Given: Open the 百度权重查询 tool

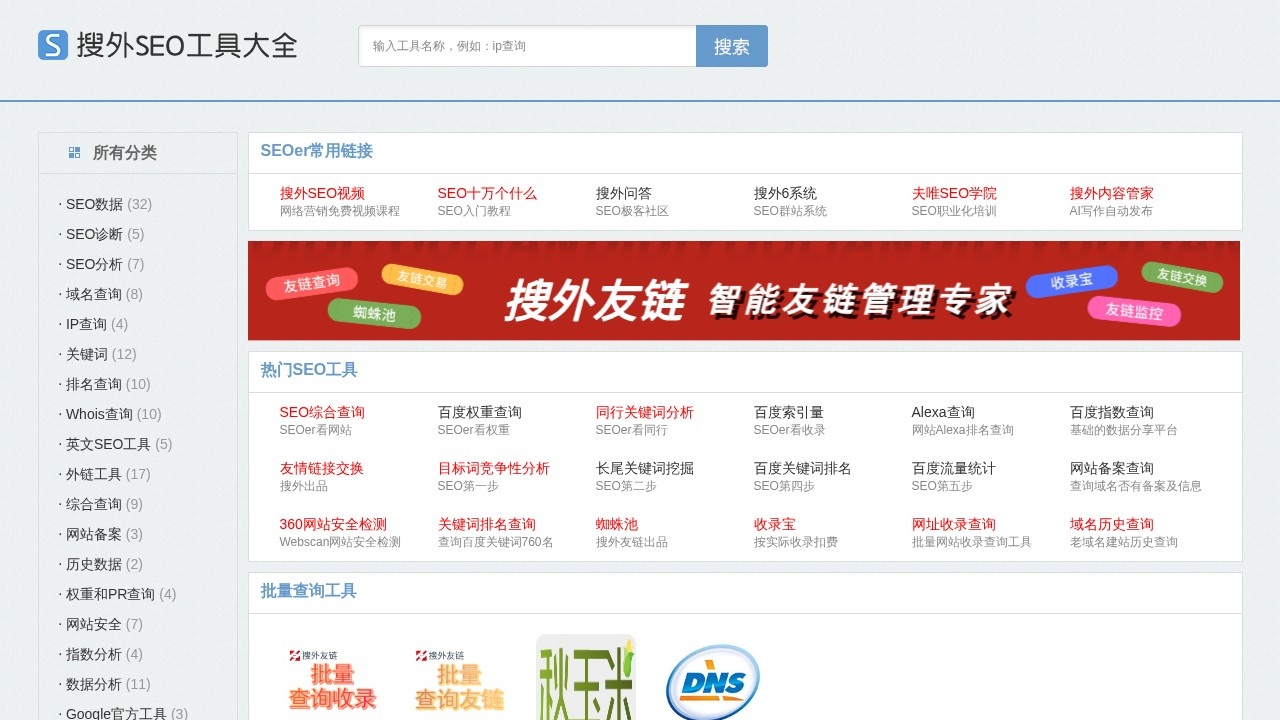Looking at the screenshot, I should tap(480, 412).
